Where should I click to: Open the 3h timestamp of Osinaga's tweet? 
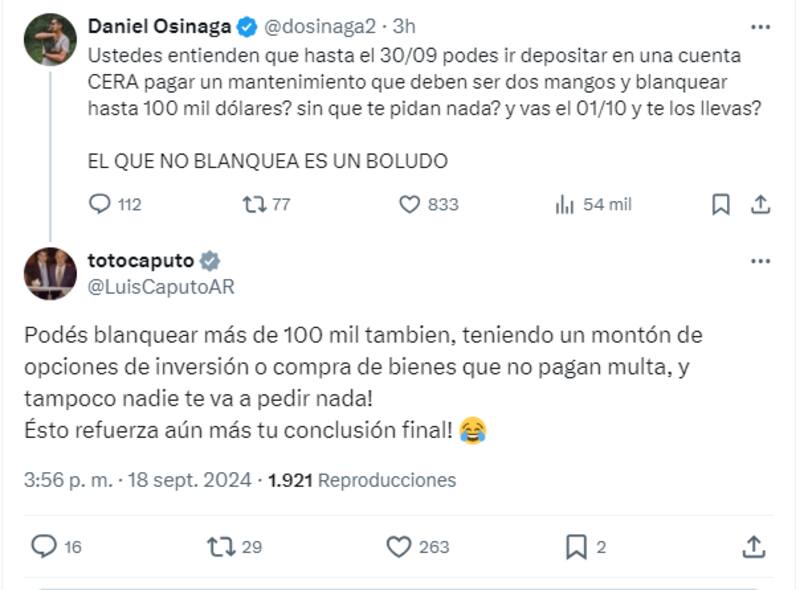pos(402,25)
